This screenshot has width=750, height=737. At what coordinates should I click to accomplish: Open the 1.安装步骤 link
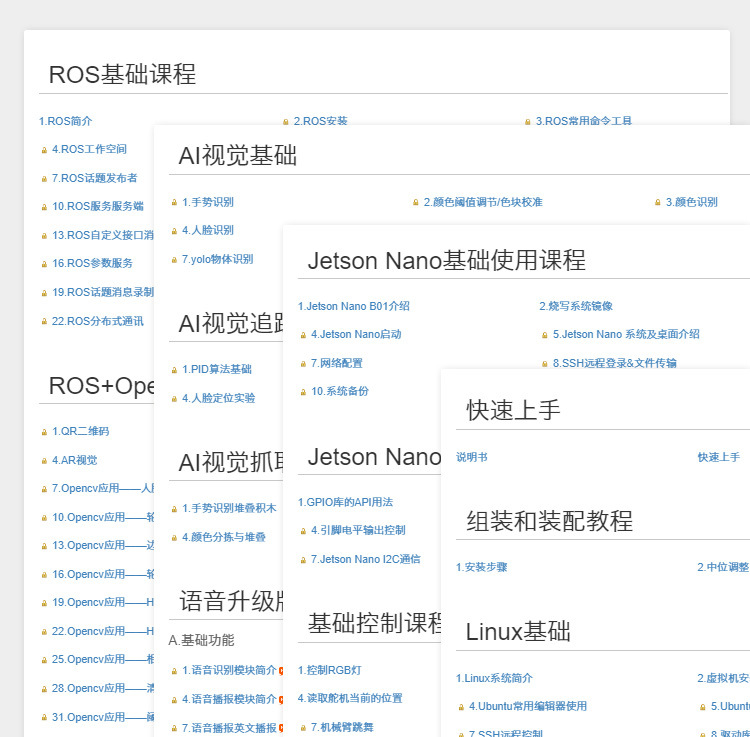click(x=481, y=567)
